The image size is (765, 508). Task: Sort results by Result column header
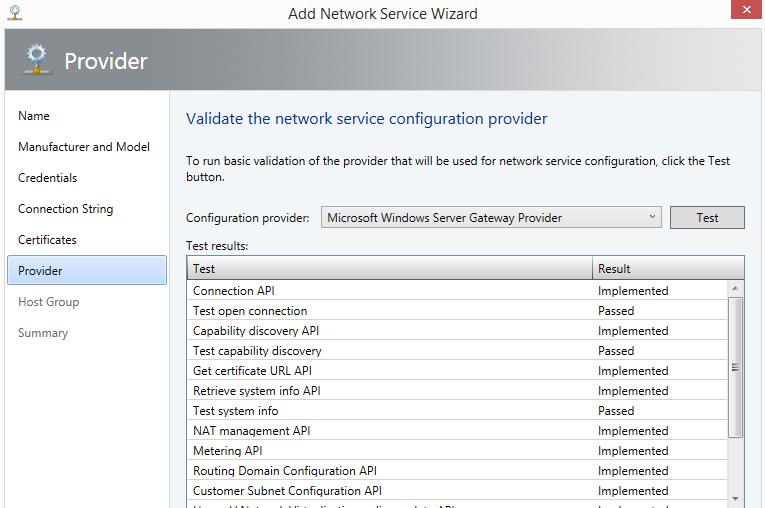click(x=667, y=268)
